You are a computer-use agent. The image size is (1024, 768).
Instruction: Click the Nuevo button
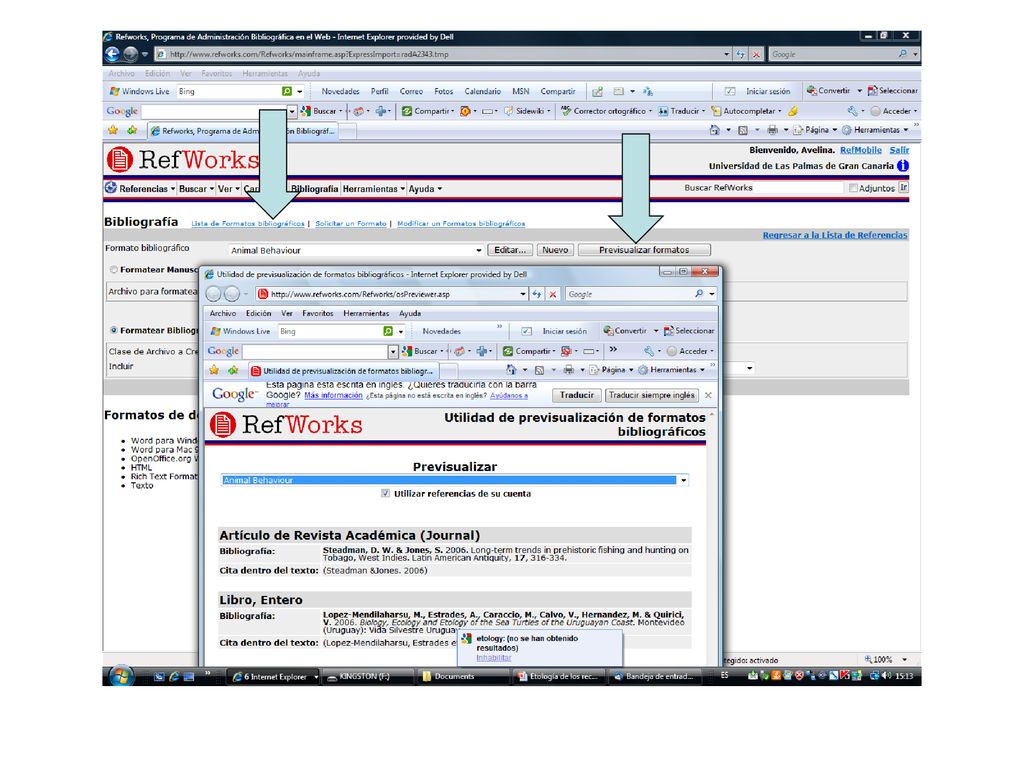tap(555, 250)
